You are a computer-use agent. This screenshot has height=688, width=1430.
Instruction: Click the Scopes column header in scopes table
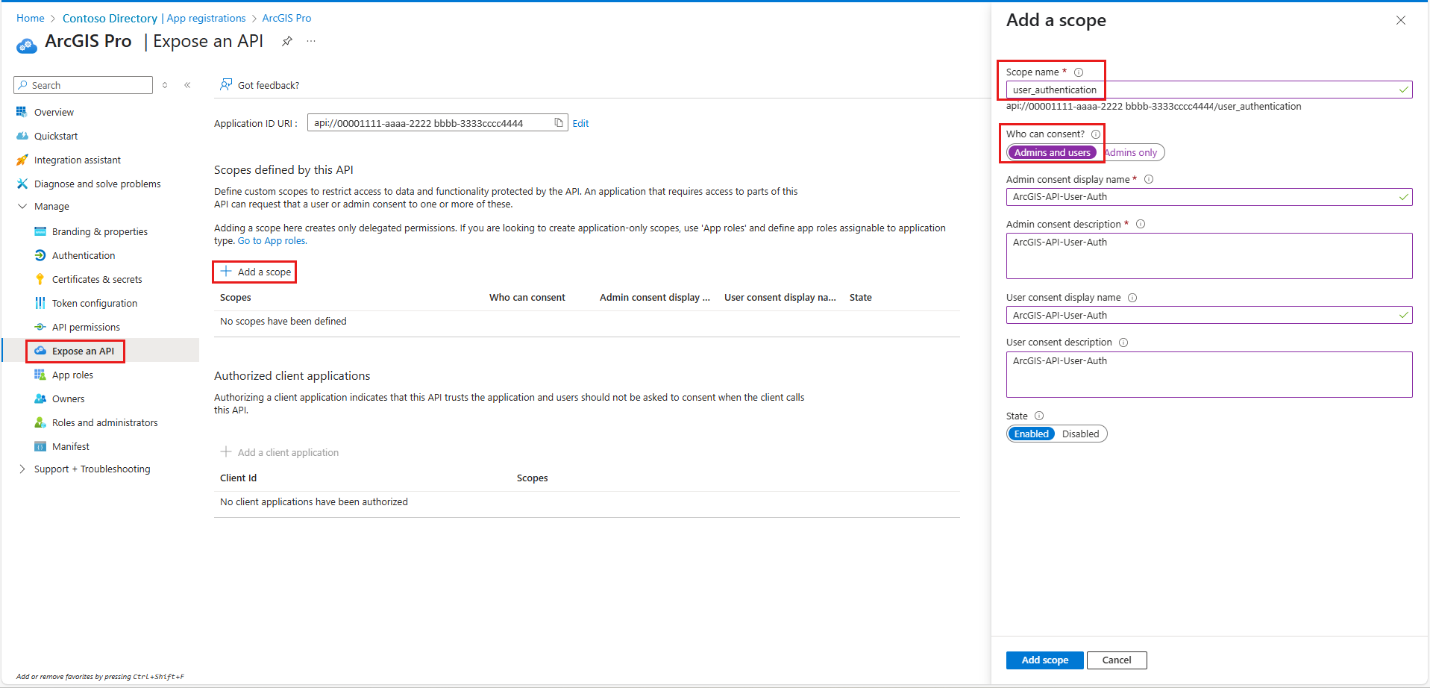(x=235, y=297)
